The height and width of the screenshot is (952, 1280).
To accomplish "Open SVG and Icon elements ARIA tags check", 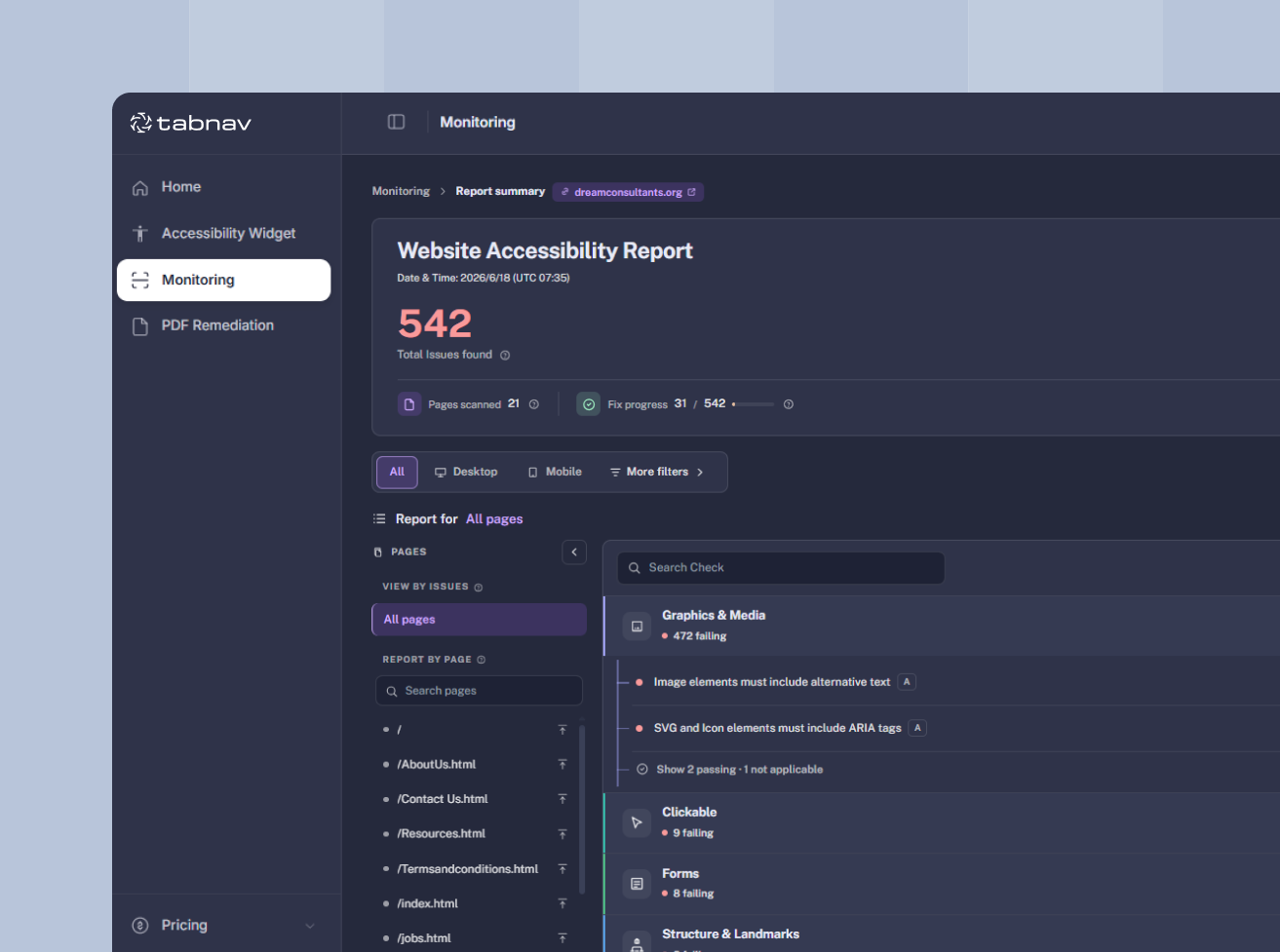I will [778, 728].
